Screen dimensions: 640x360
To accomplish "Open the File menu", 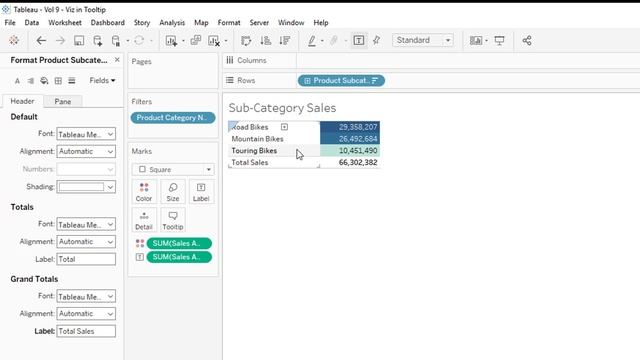I will (x=10, y=22).
